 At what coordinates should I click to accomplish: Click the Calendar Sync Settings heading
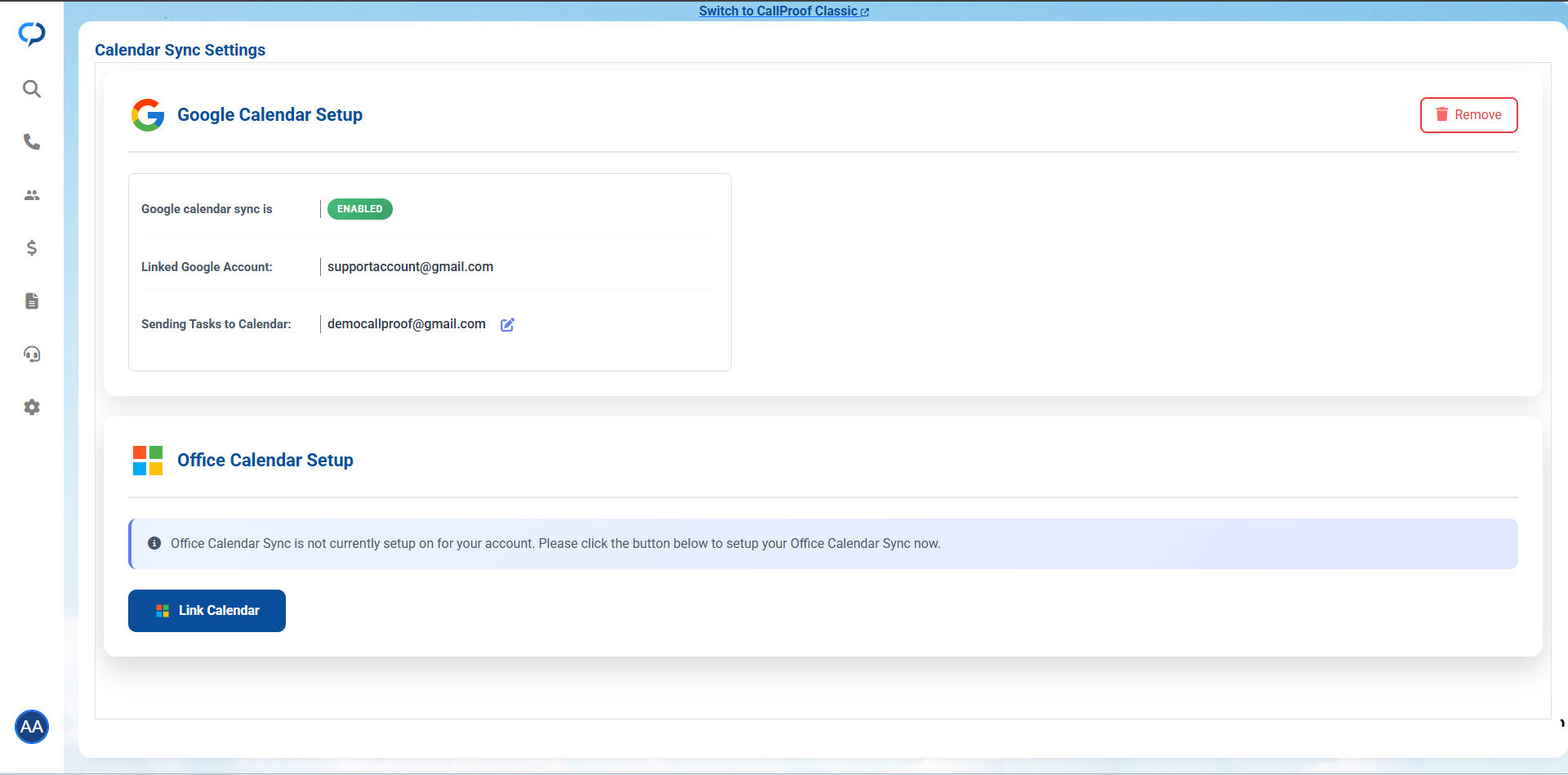coord(180,50)
